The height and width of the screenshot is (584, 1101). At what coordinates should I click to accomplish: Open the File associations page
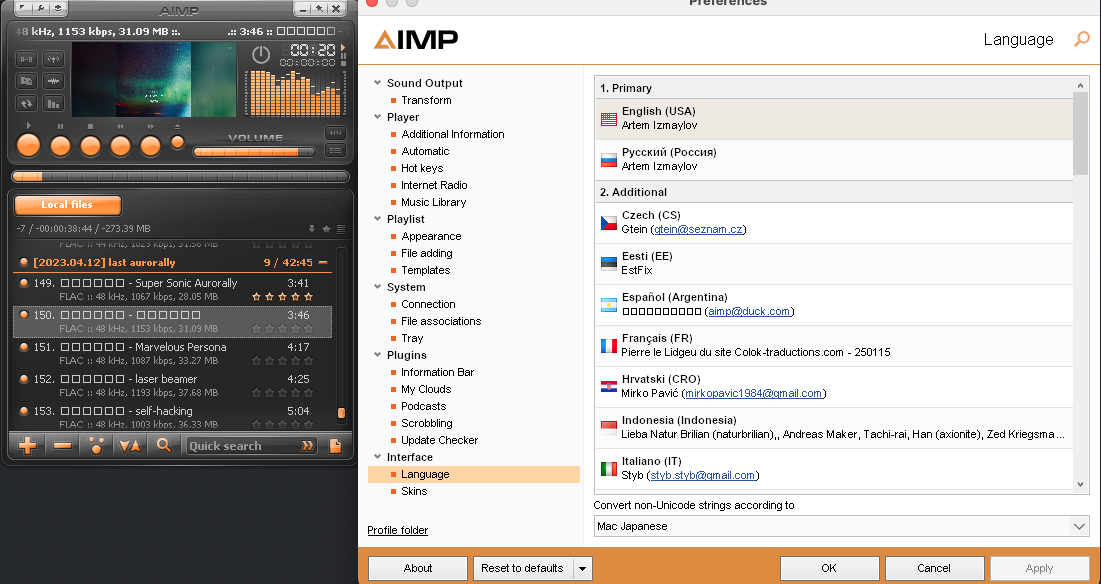point(441,321)
